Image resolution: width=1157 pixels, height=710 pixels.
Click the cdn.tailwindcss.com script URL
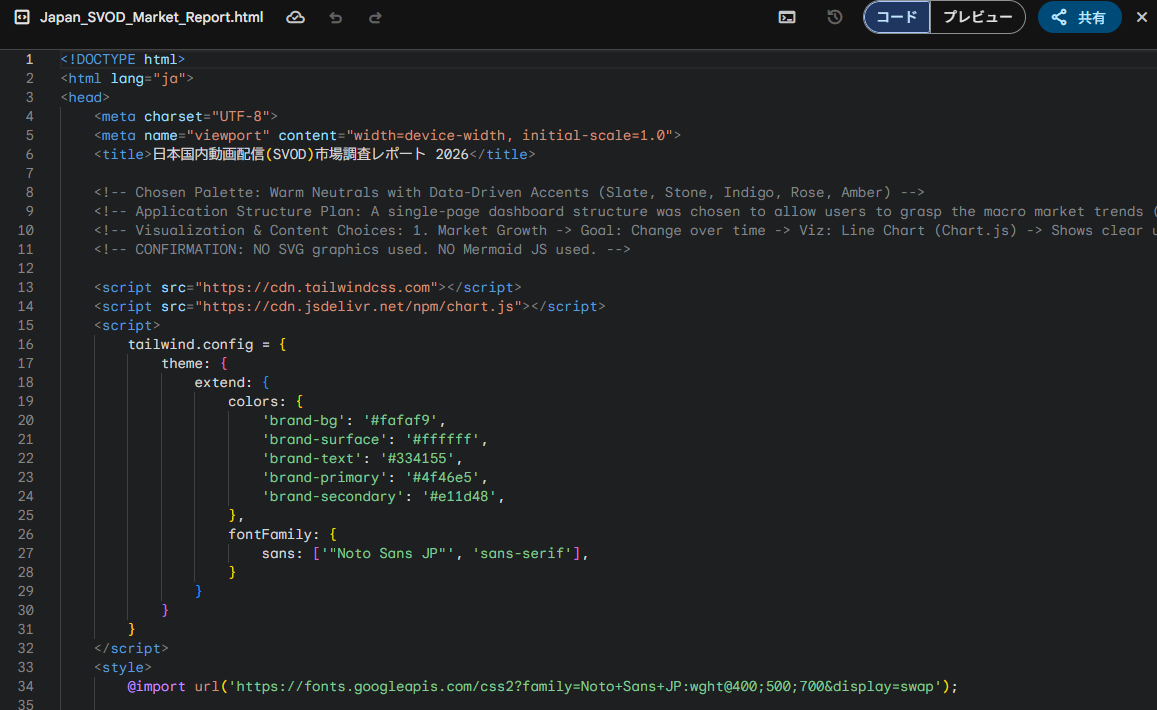[316, 287]
